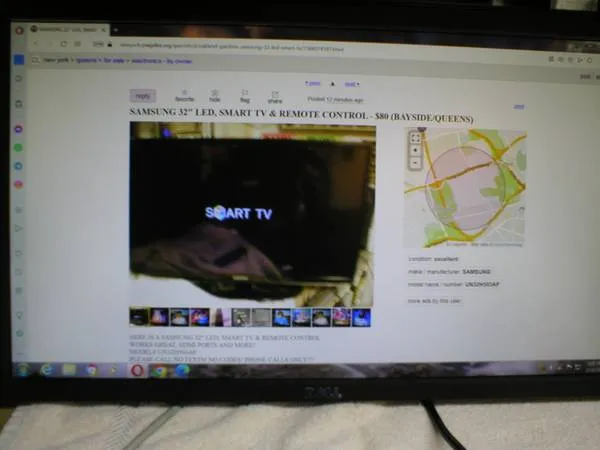The height and width of the screenshot is (450, 600).
Task: Click the reply button
Action: (x=143, y=96)
